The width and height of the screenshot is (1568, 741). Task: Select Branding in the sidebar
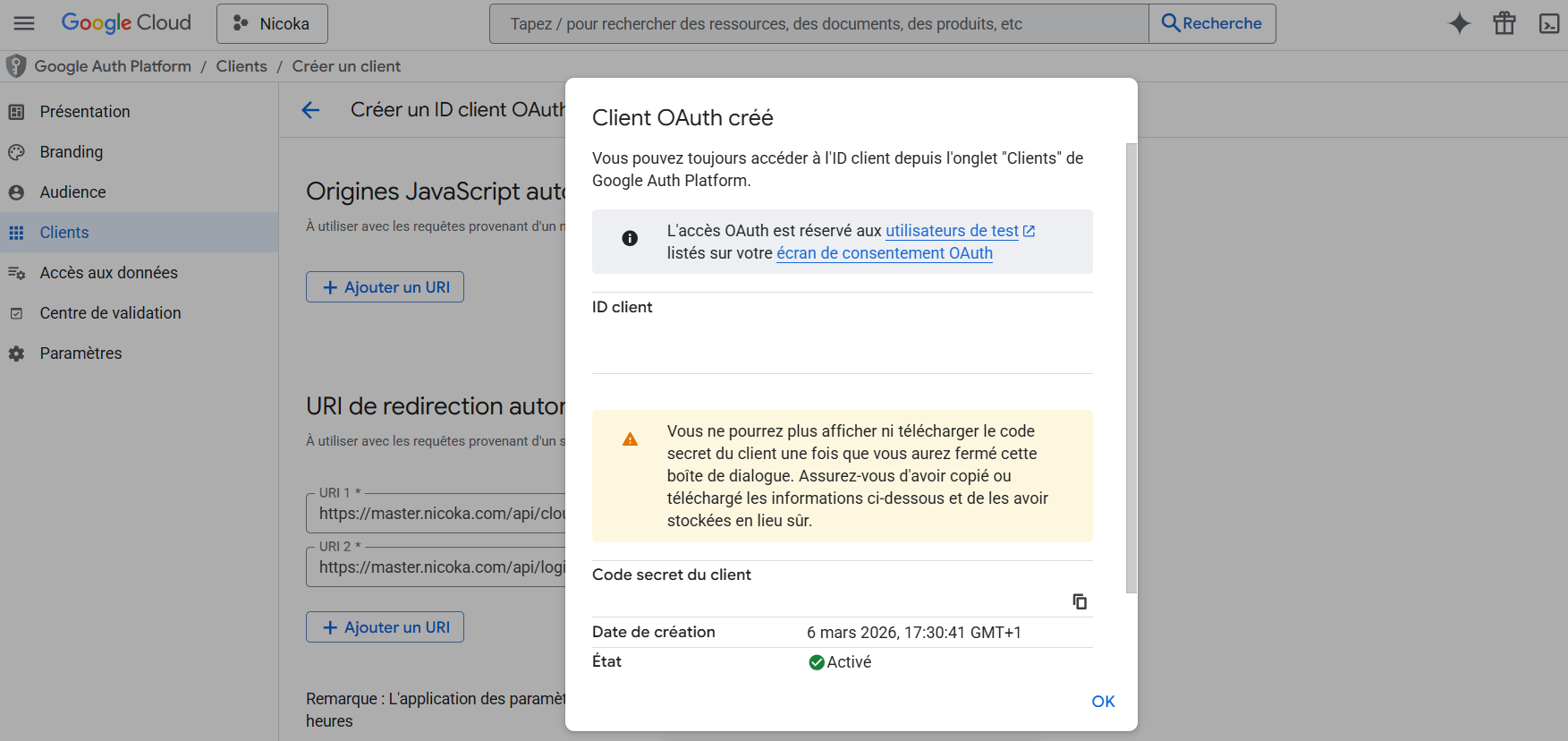(71, 152)
